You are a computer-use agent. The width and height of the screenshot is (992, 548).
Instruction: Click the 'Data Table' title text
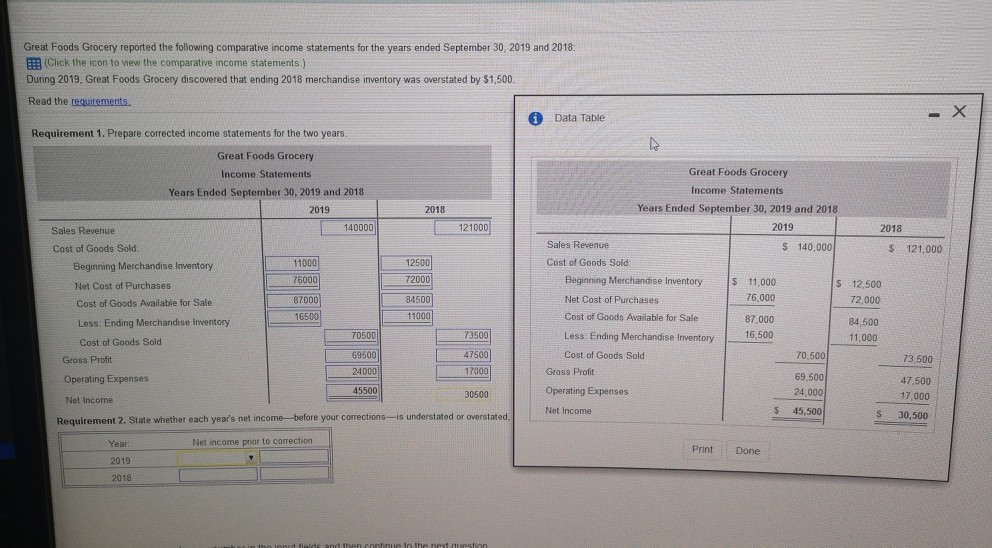[580, 118]
